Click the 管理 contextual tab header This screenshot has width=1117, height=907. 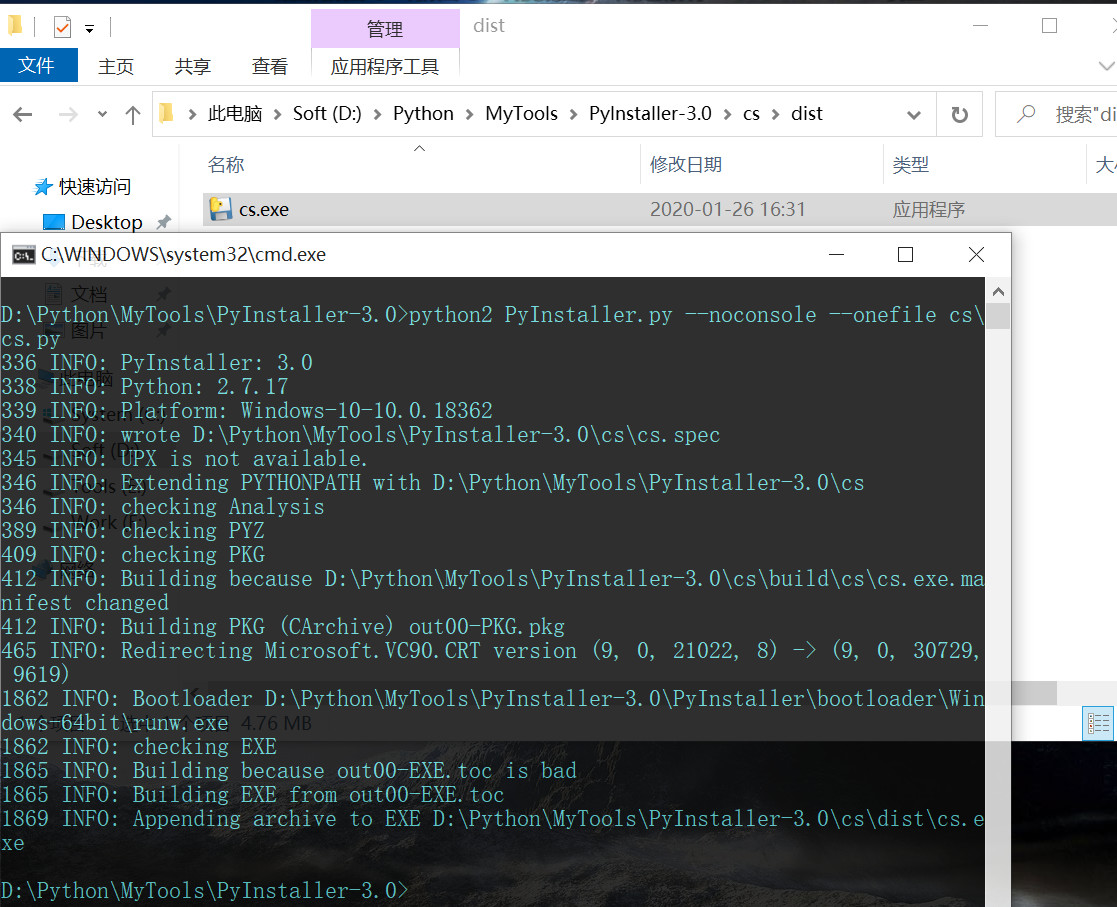tap(385, 28)
